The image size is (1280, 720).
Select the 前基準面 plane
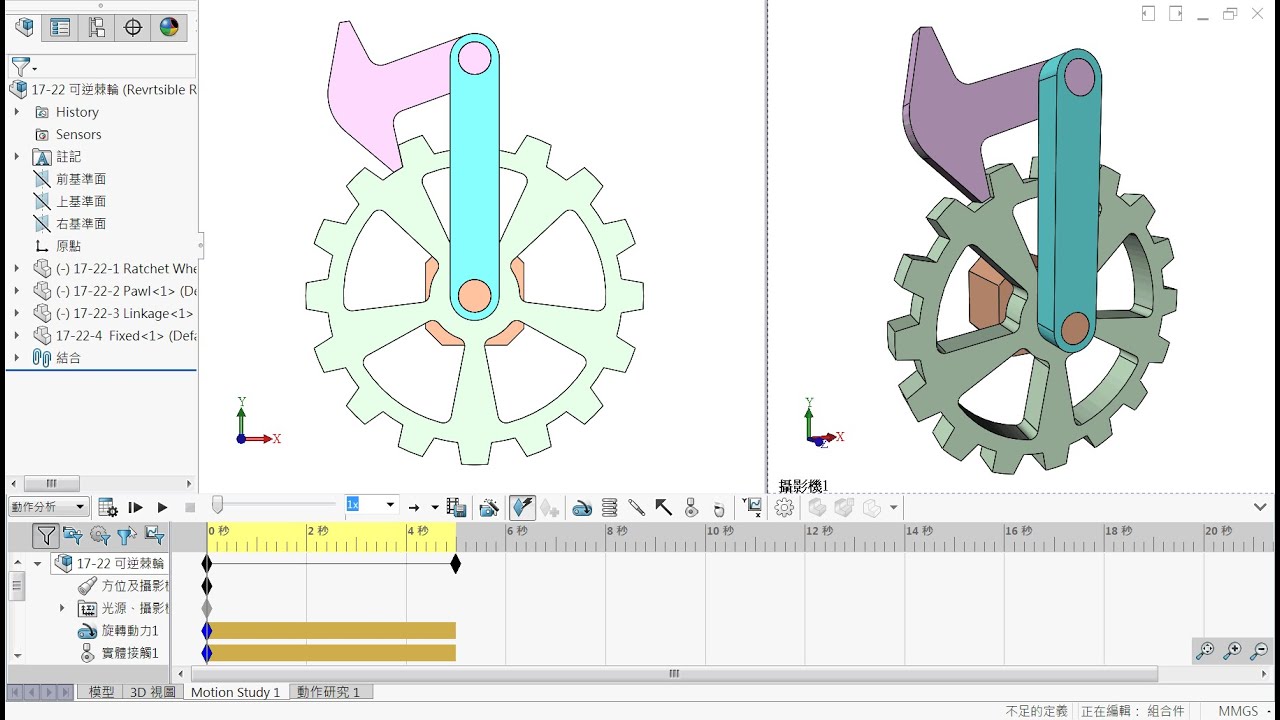pyautogui.click(x=70, y=179)
